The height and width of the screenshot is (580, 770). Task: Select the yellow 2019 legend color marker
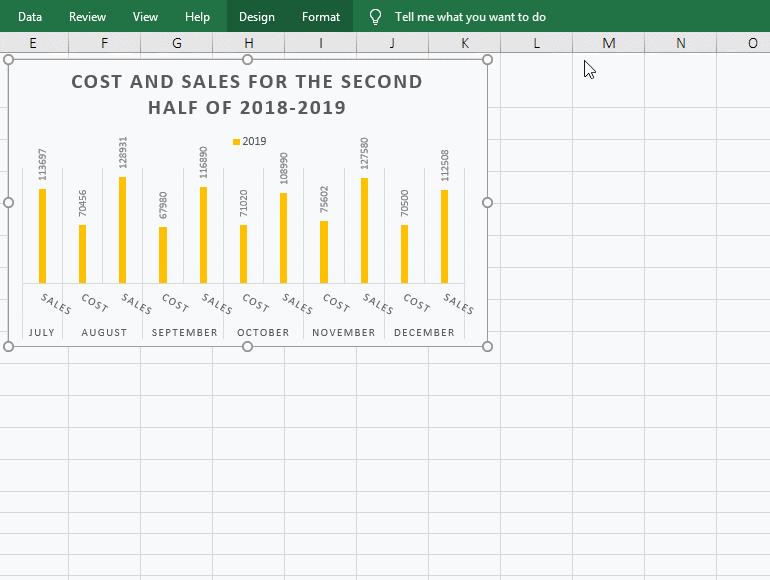[x=237, y=142]
